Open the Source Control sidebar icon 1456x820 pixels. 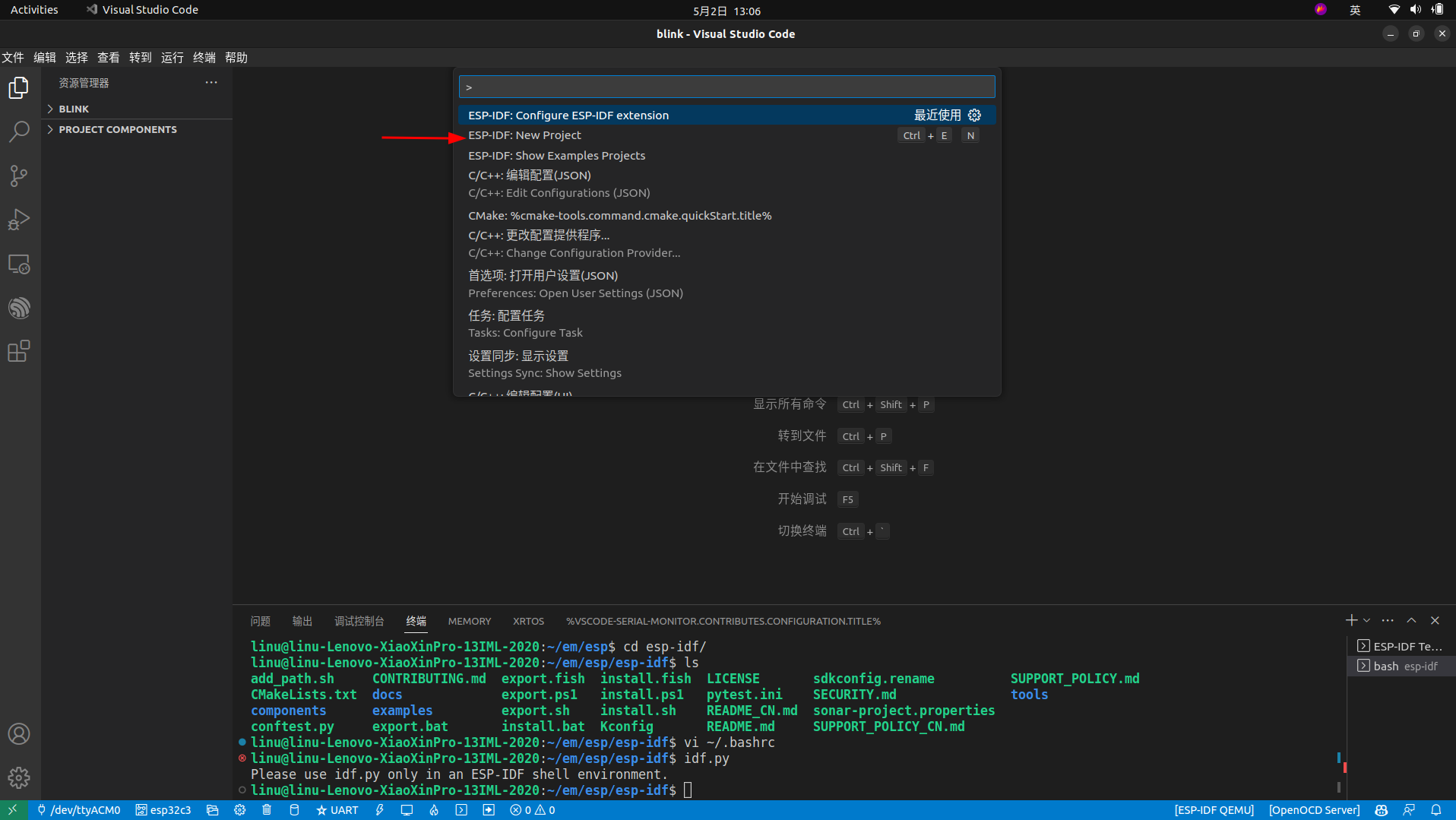[x=19, y=176]
